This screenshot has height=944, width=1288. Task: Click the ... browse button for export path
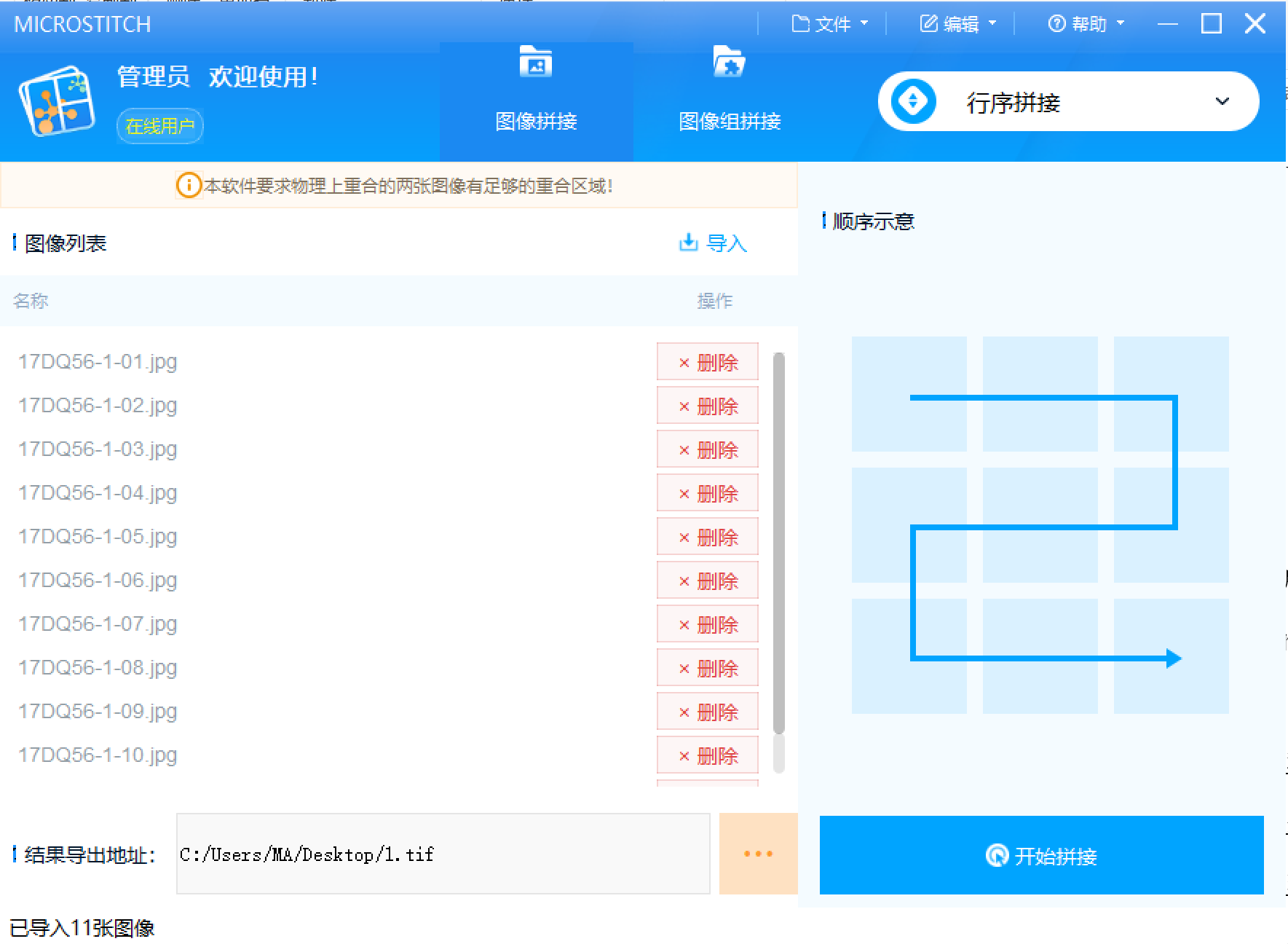758,854
